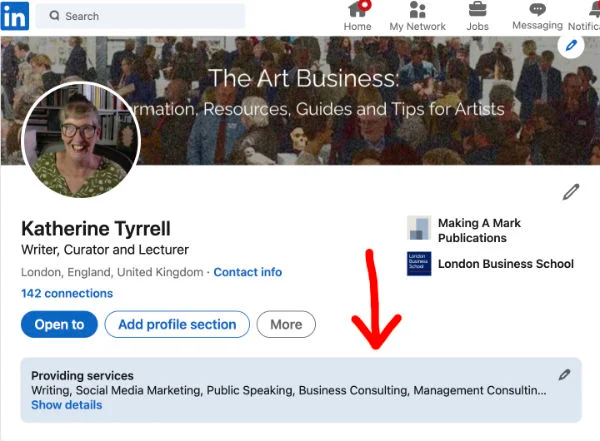View the 142 connections link
The image size is (600, 441).
(66, 293)
